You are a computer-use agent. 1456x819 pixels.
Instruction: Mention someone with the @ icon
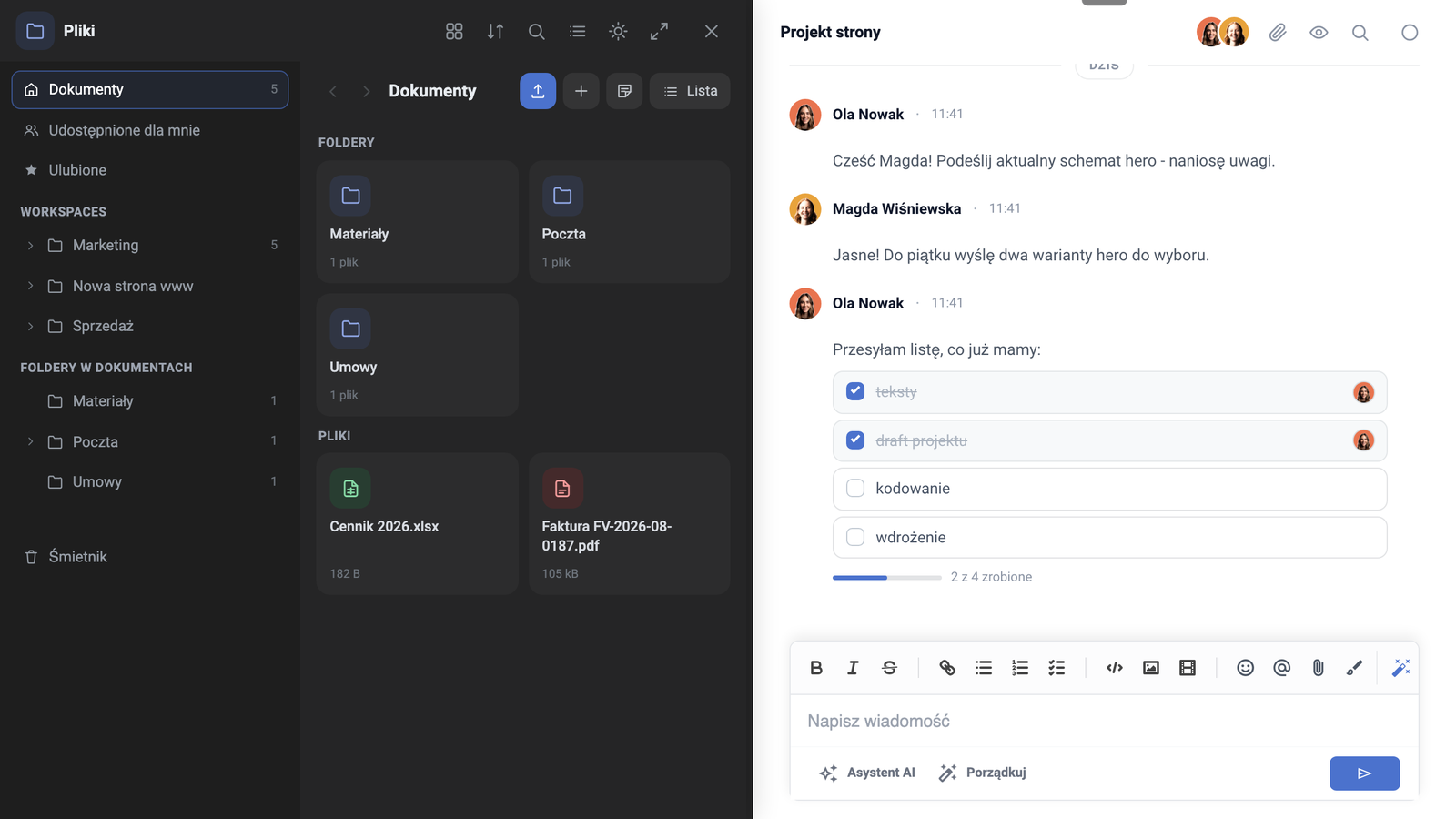pyautogui.click(x=1282, y=668)
